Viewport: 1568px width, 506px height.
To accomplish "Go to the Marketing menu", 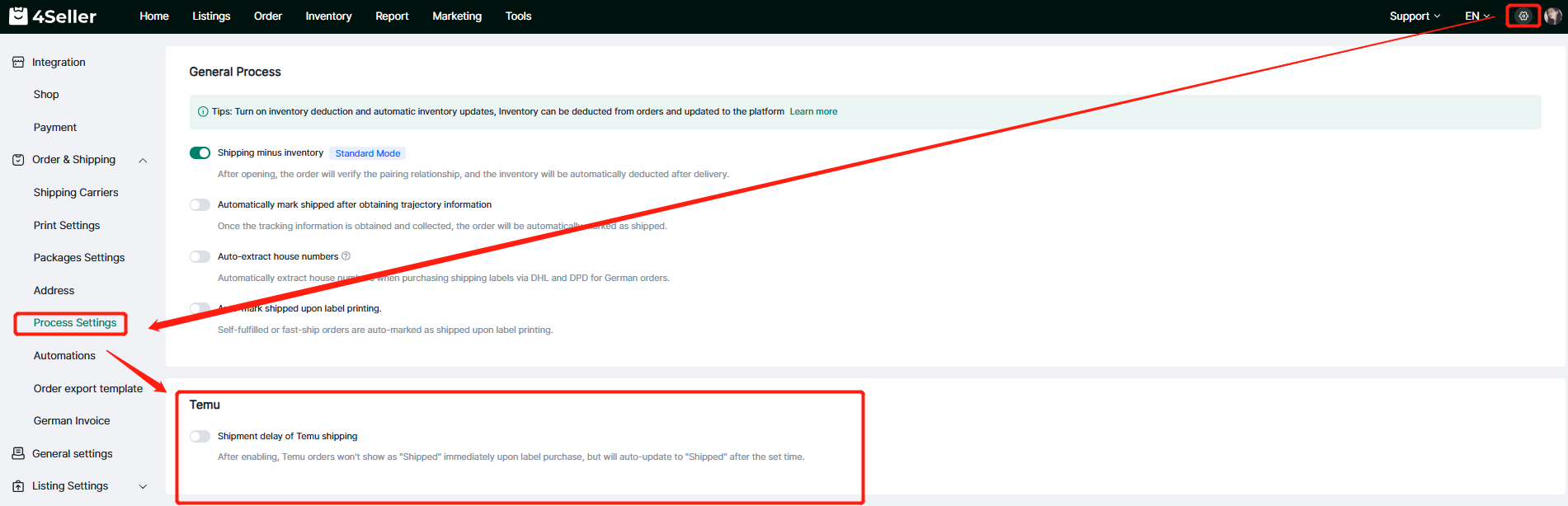I will tap(456, 16).
